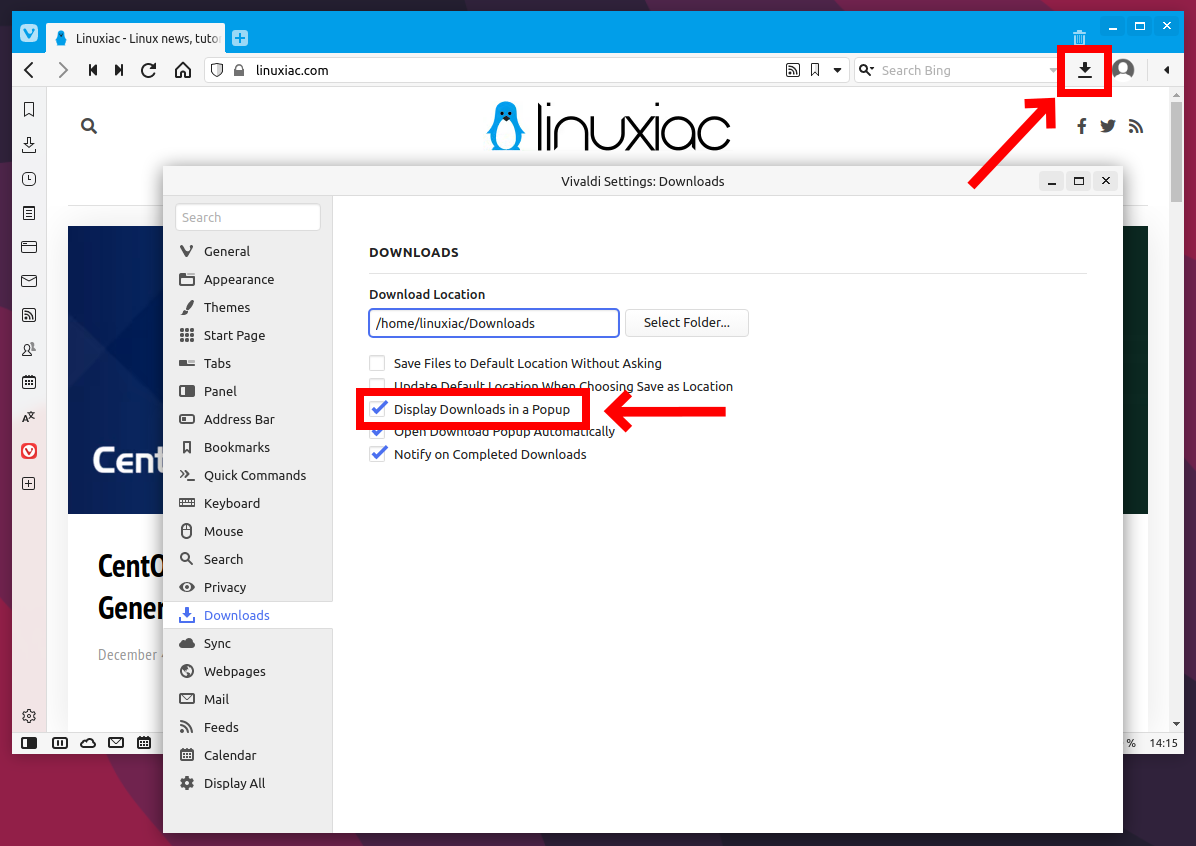Screen dimensions: 1196x846
Task: Open the red Vivaldi web panel
Action: coord(29,451)
